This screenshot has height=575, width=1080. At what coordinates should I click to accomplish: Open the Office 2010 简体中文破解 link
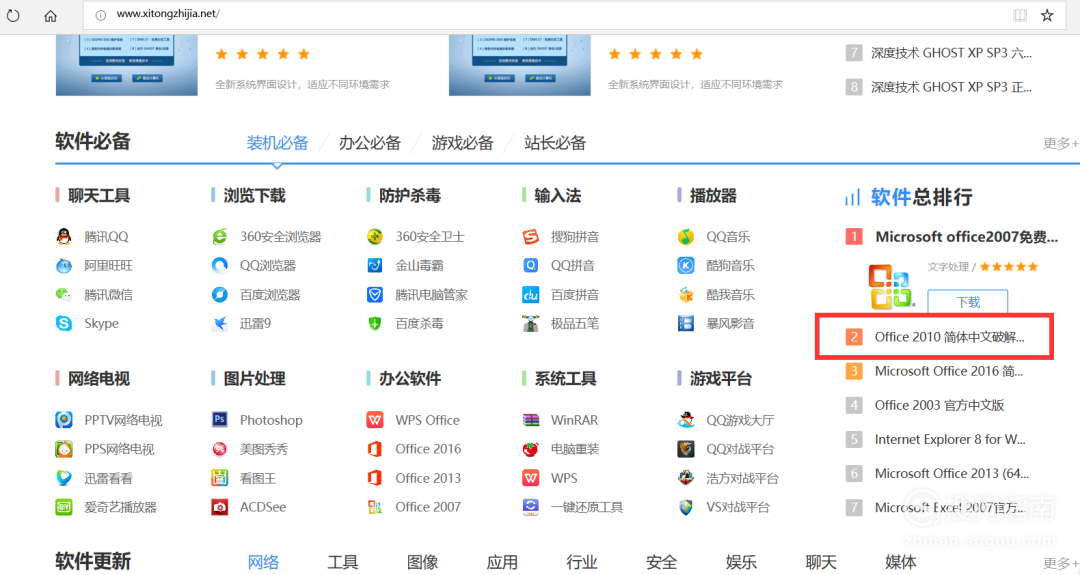(x=949, y=337)
